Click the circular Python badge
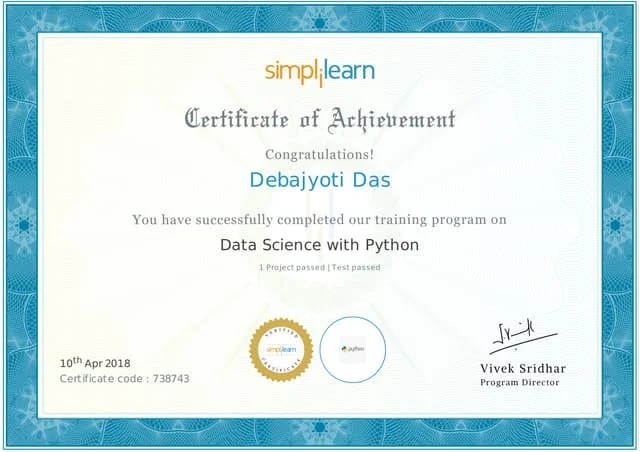Image resolution: width=640 pixels, height=452 pixels. pos(353,350)
